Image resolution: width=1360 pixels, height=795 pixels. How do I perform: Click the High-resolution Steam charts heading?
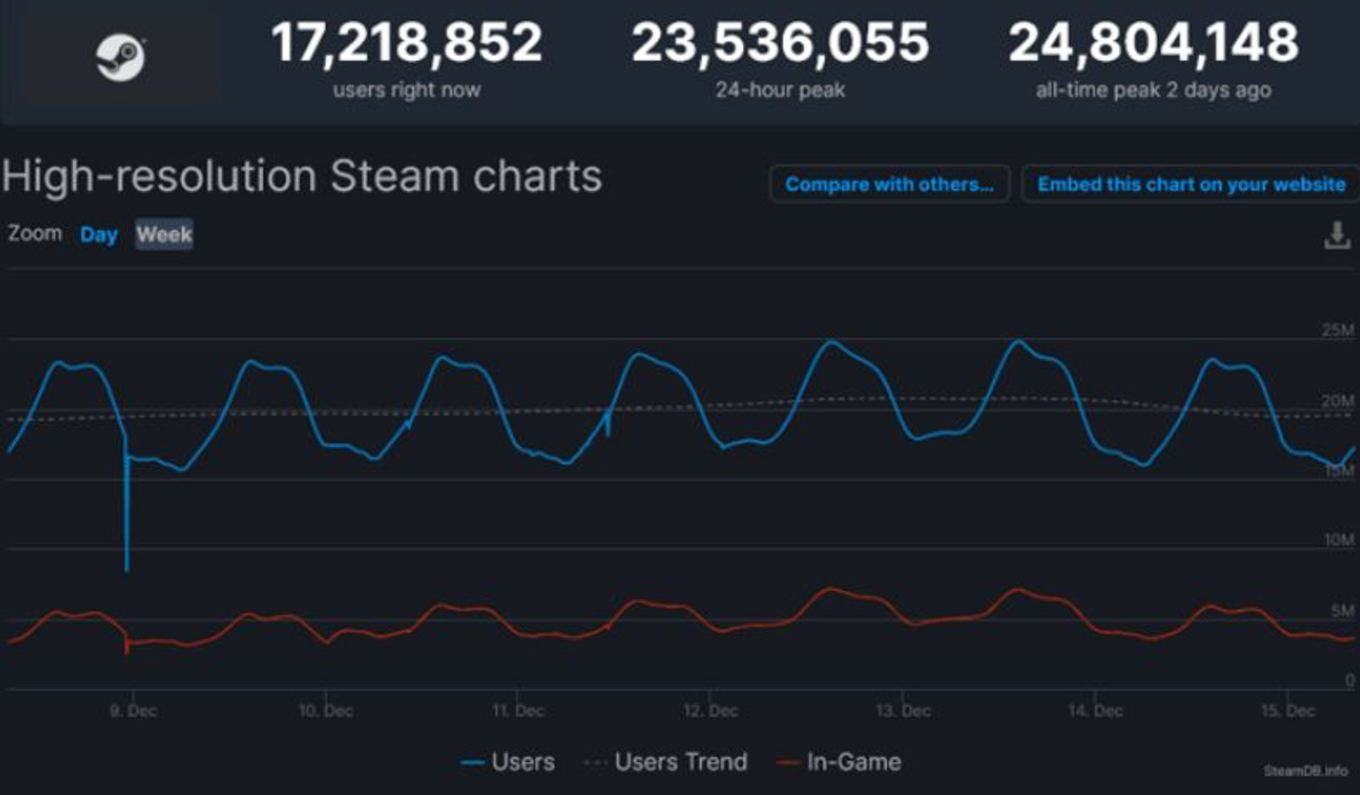coord(301,176)
